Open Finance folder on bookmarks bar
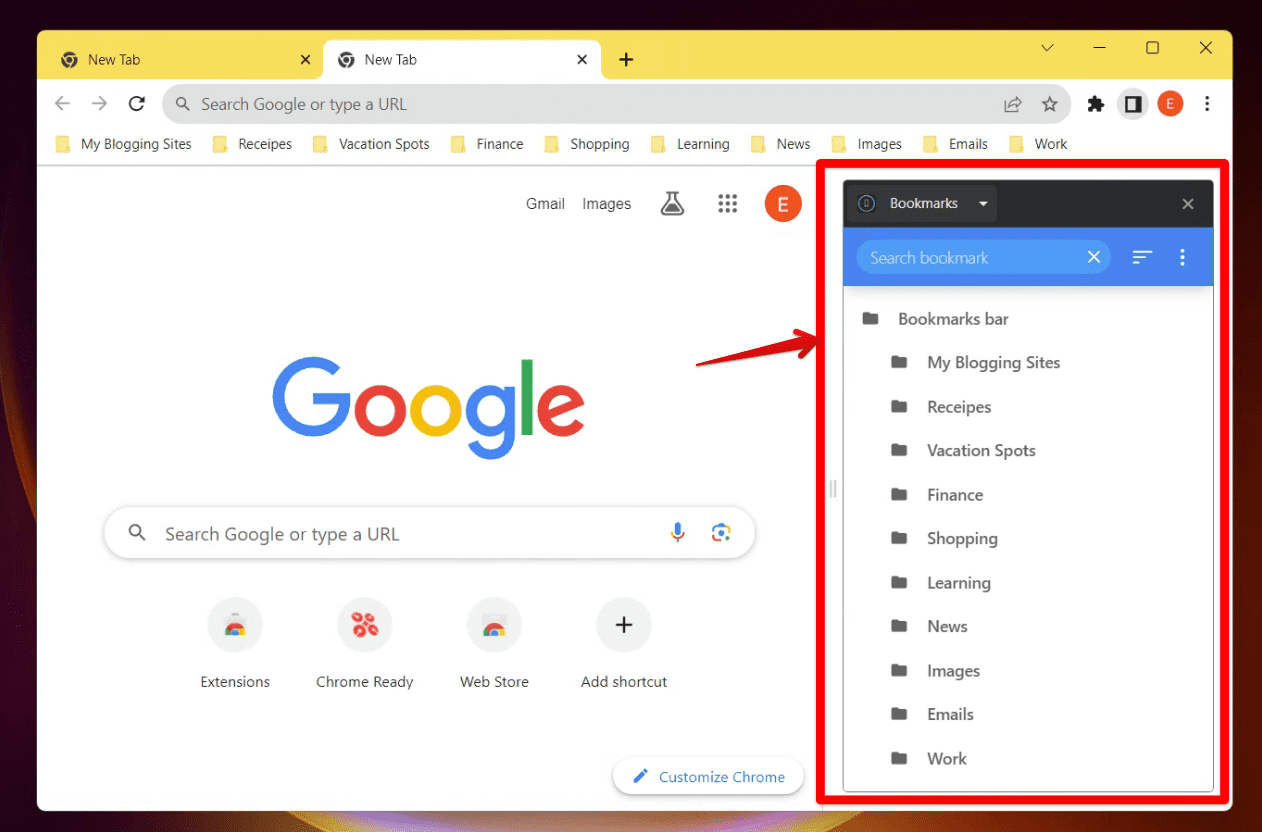 487,144
